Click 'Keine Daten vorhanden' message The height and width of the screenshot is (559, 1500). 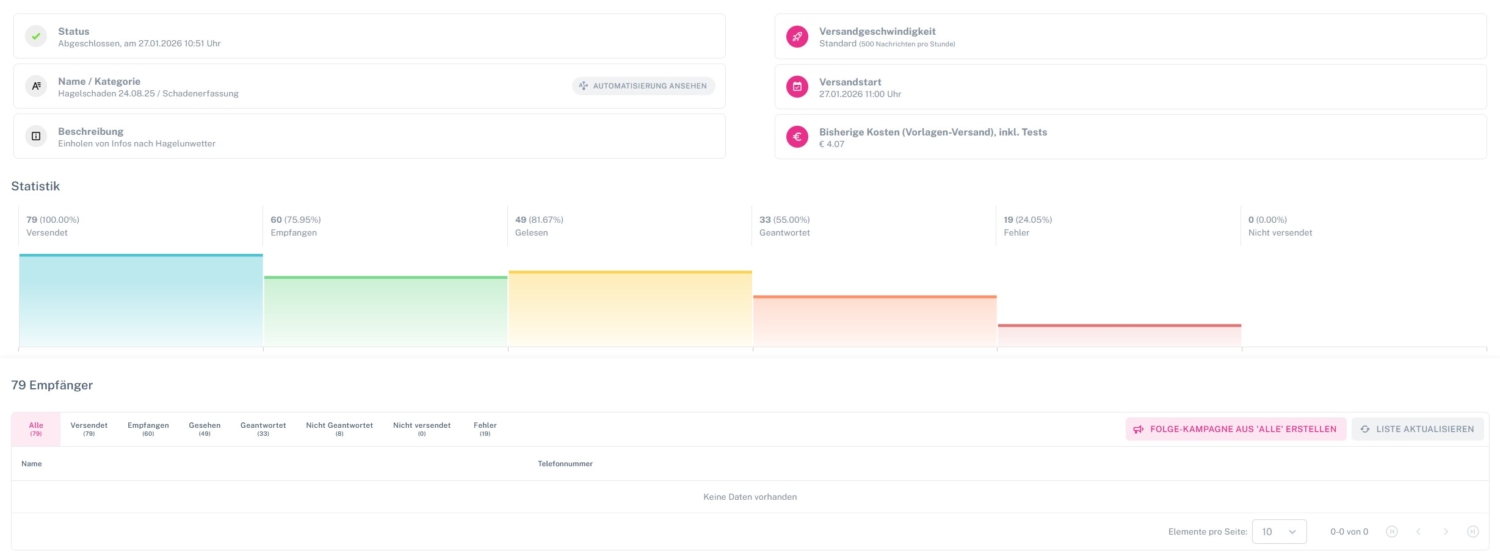[750, 497]
